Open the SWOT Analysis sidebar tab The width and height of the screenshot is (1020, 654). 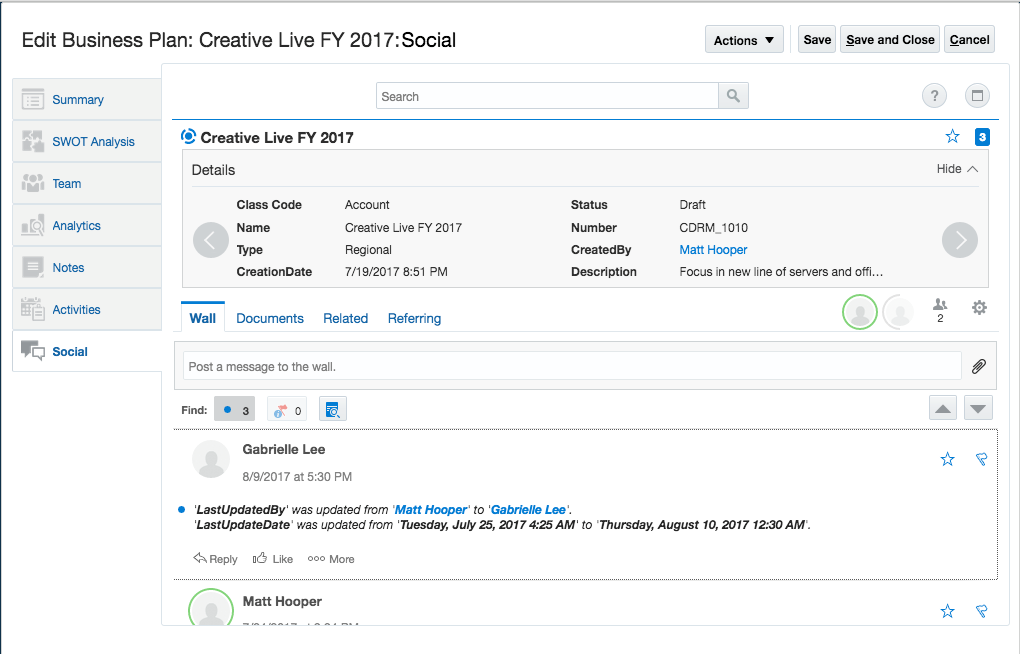(x=93, y=142)
